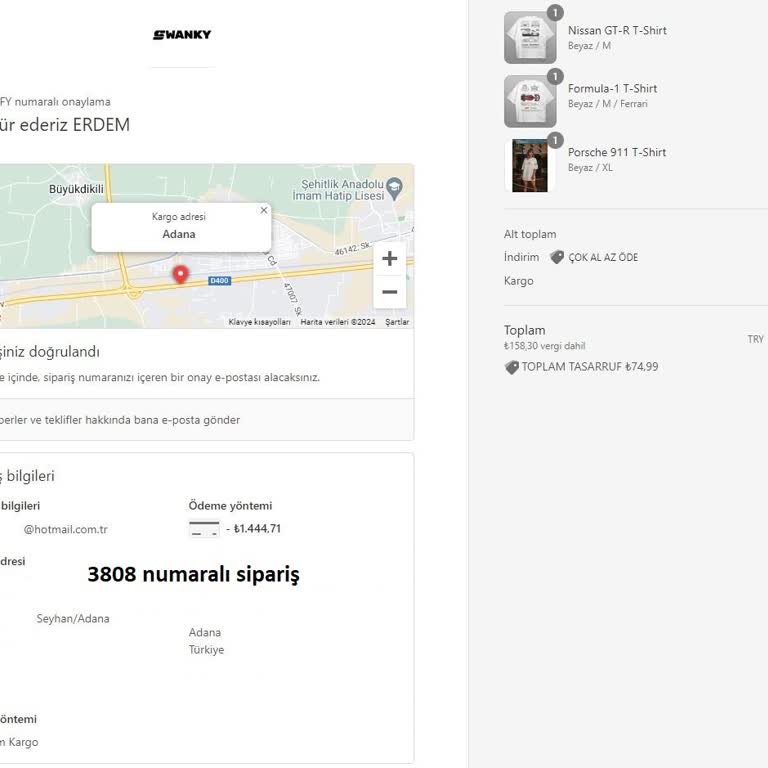Click the Beyaz / M / Ferrari variant text
The height and width of the screenshot is (768, 768).
(607, 104)
